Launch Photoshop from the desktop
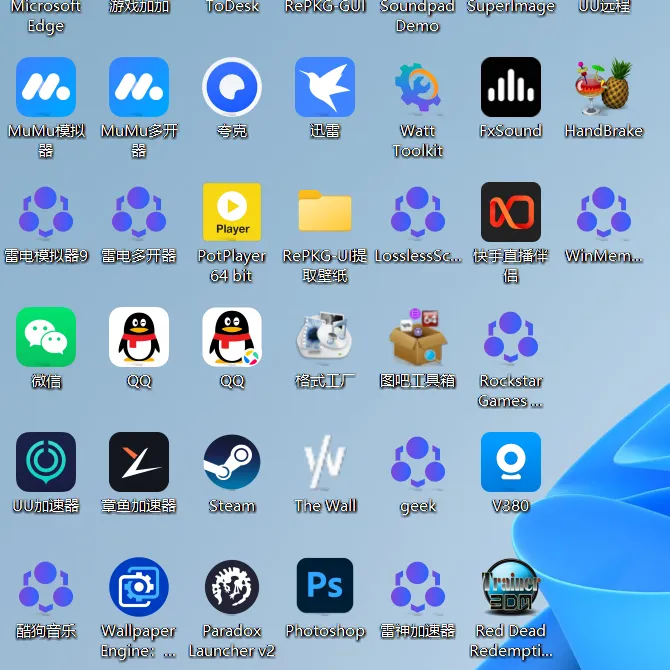The image size is (670, 670). 325,585
